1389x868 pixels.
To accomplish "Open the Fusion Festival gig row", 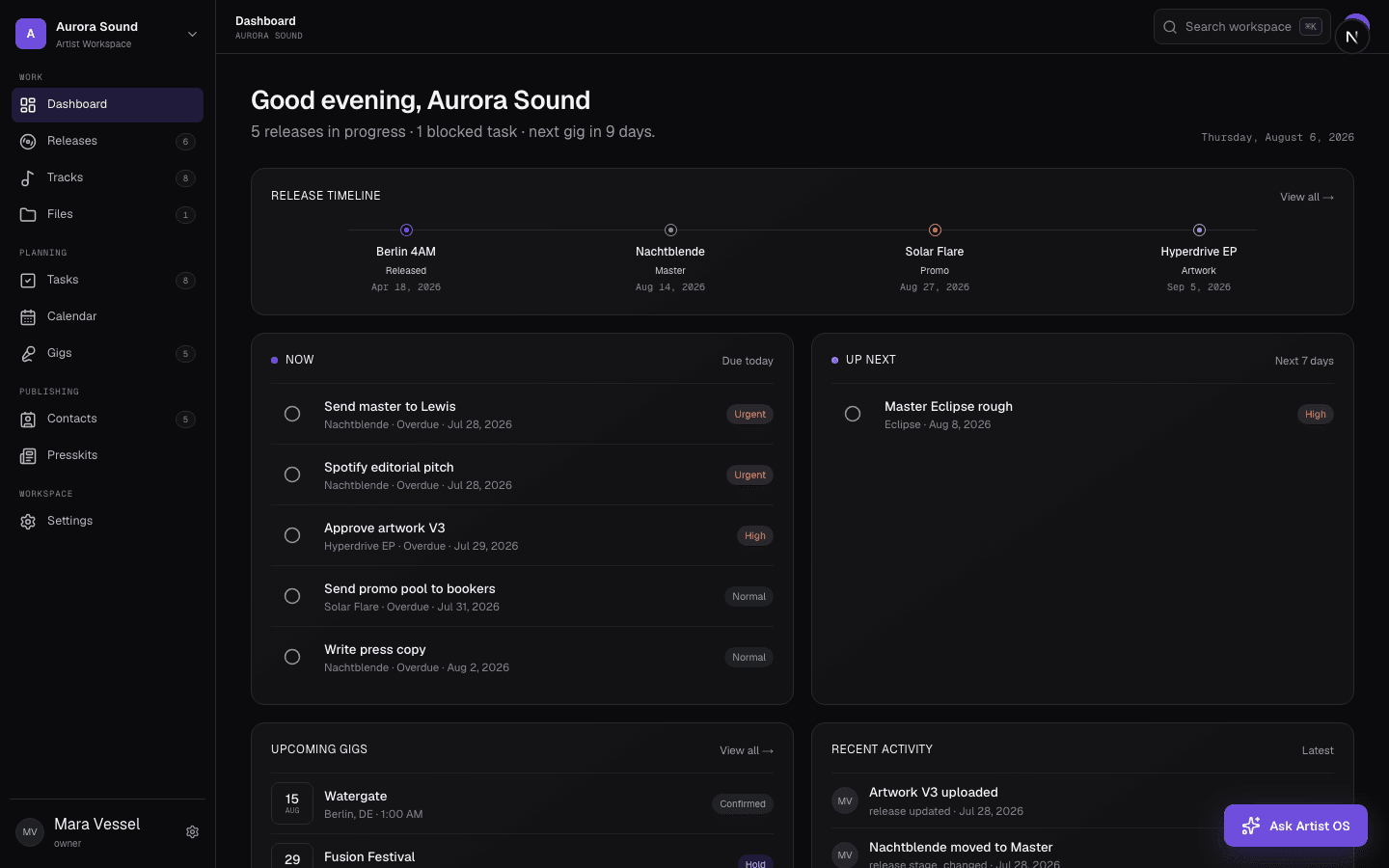I will (522, 854).
